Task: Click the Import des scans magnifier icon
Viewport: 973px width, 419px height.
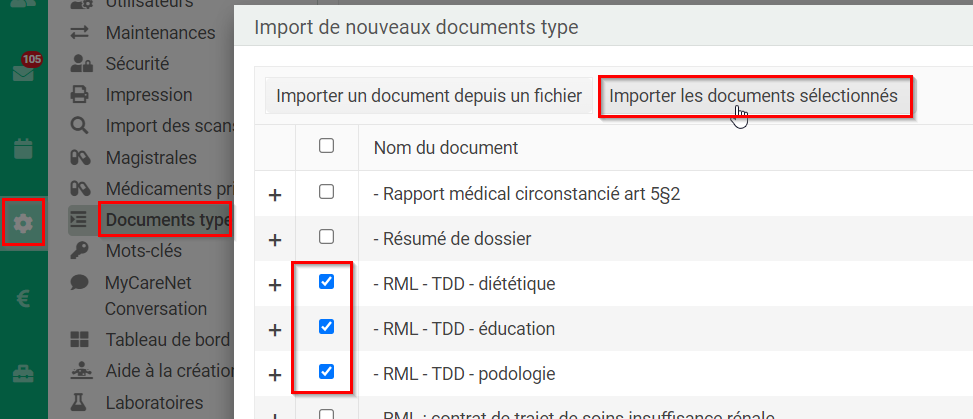Action: point(80,126)
